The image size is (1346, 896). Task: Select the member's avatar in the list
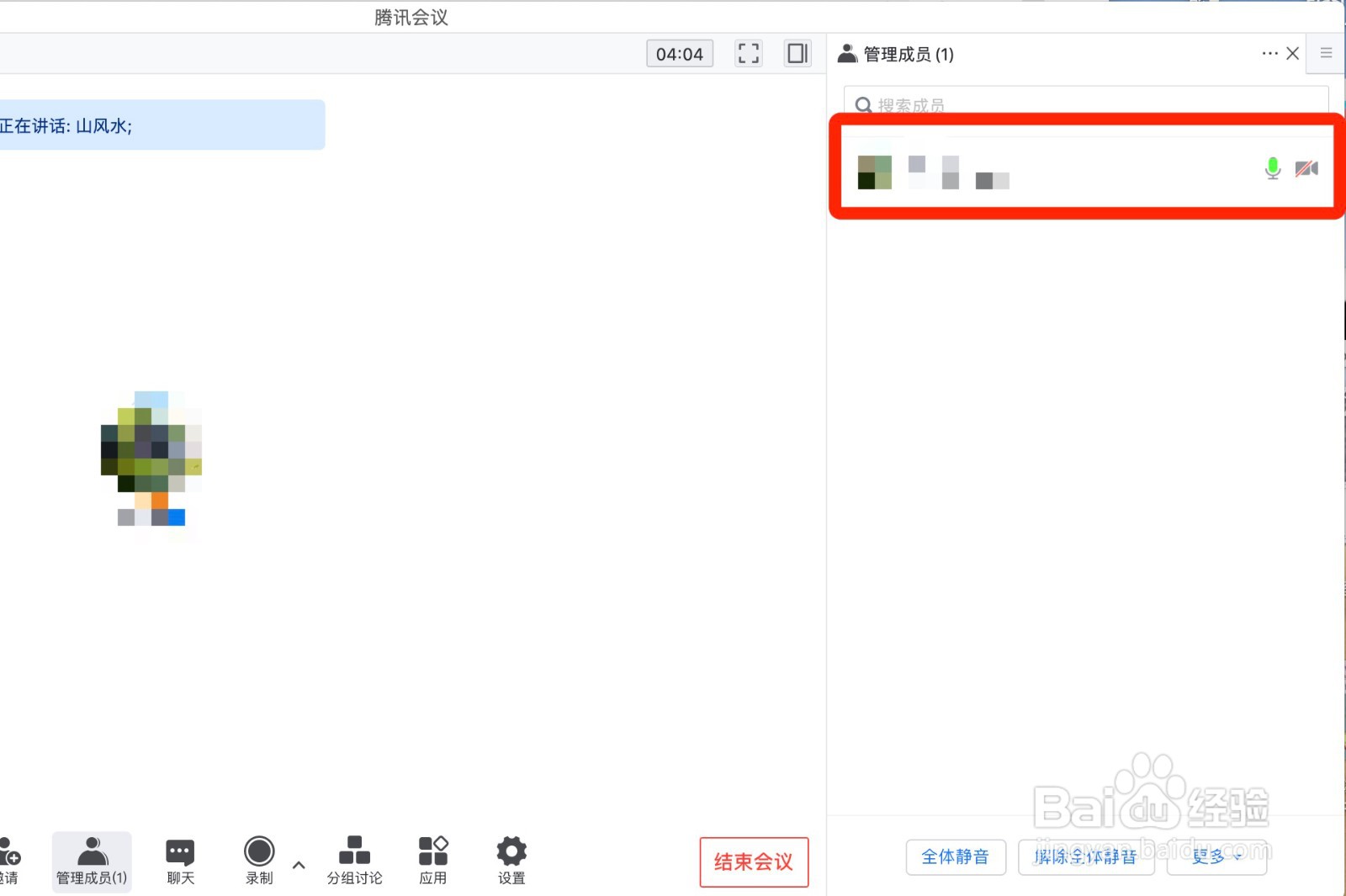tap(875, 172)
